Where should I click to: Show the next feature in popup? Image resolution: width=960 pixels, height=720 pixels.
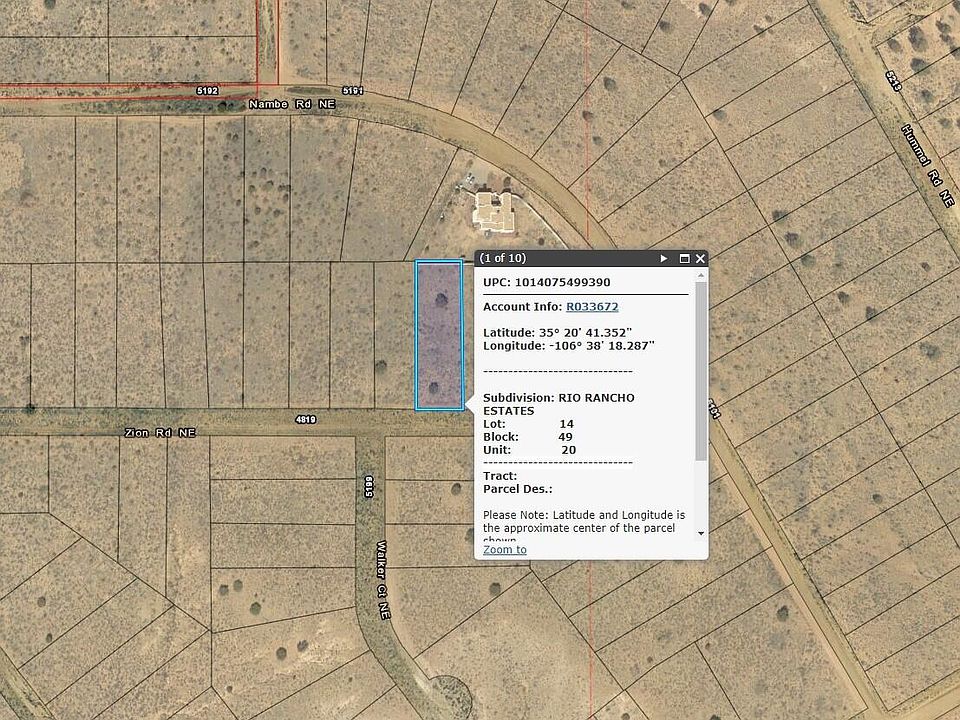click(x=664, y=258)
